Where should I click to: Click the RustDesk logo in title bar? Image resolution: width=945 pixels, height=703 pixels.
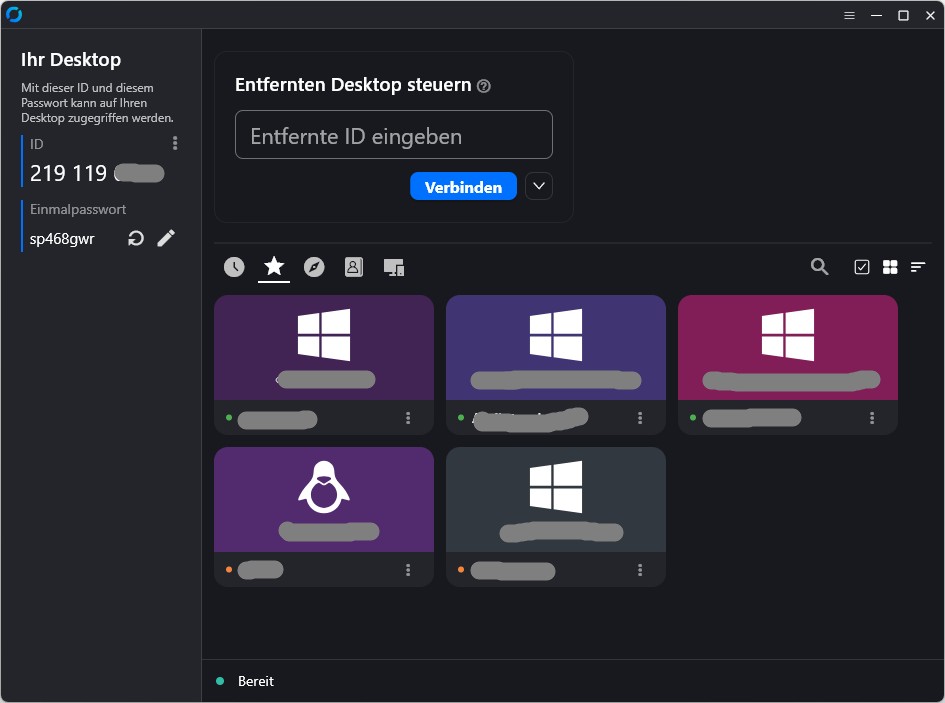pos(14,14)
